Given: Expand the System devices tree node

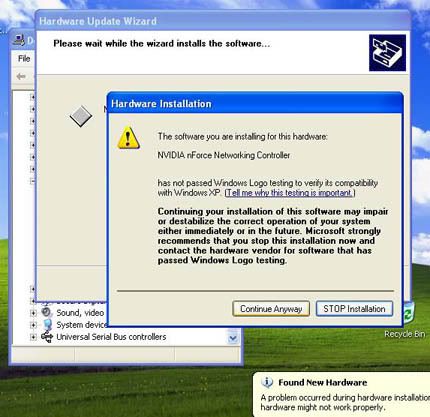Looking at the screenshot, I should click(33, 325).
